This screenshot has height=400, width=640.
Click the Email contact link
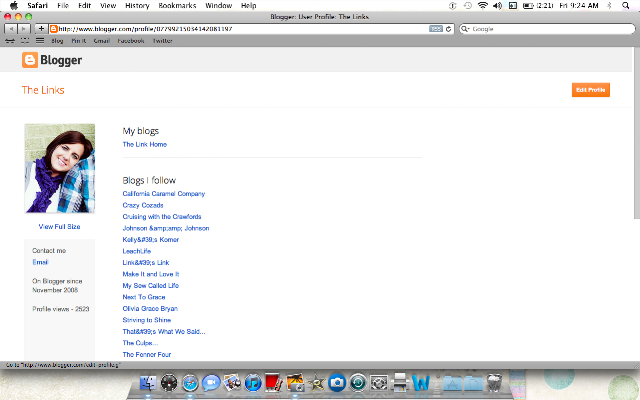[x=40, y=262]
